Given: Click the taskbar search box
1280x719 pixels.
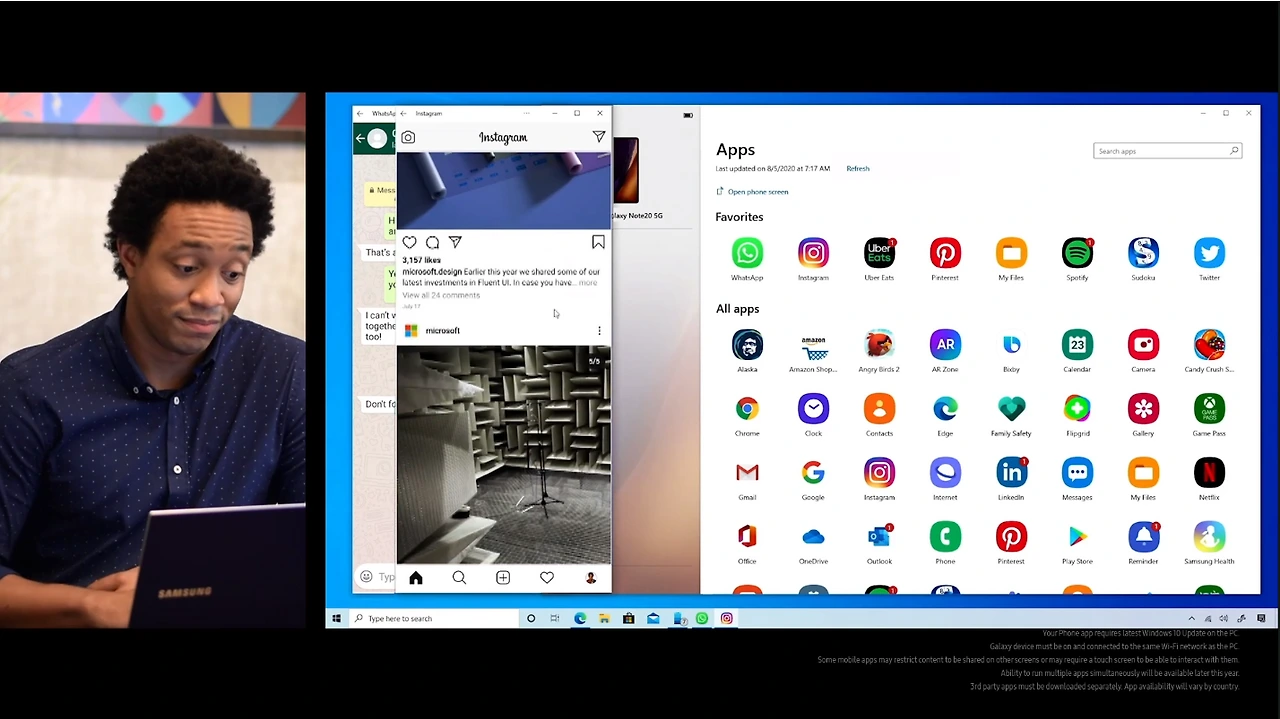Looking at the screenshot, I should 435,619.
